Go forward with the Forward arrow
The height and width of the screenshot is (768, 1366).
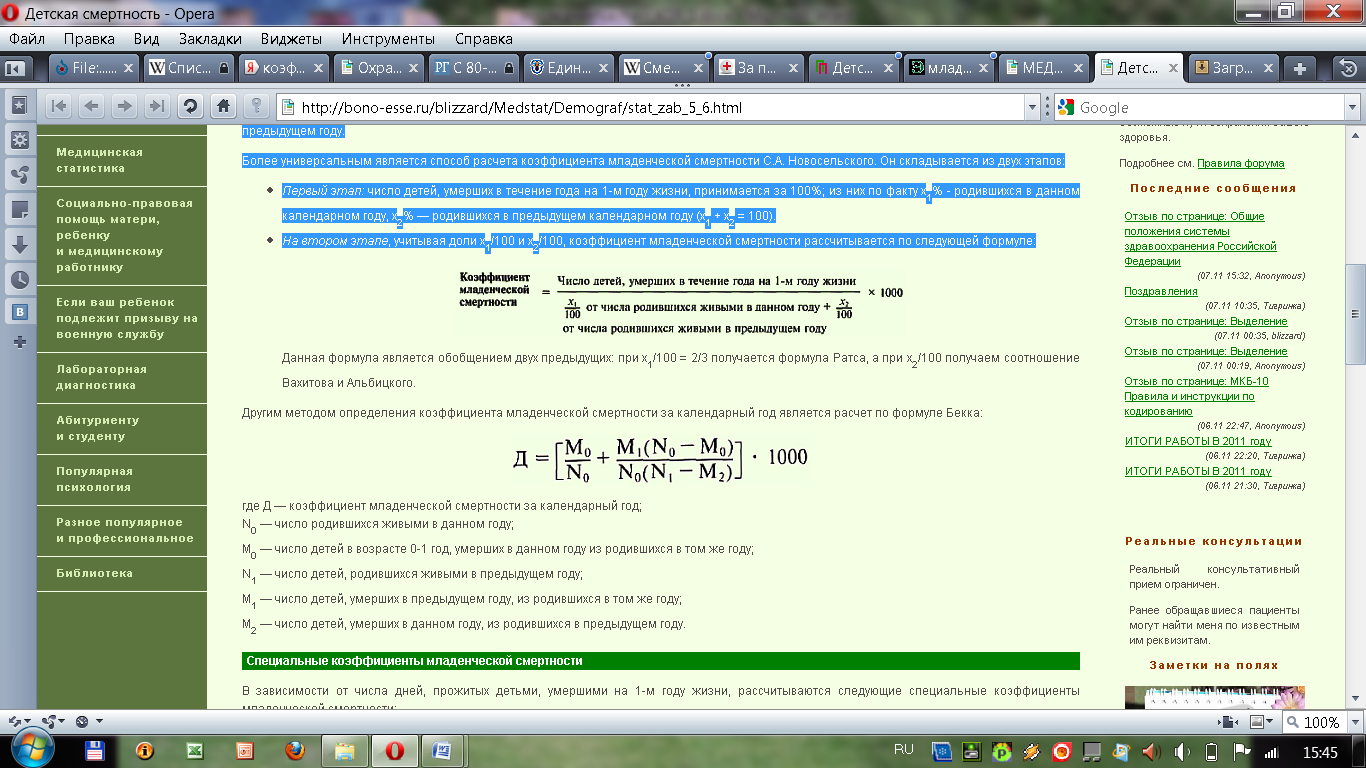pos(124,106)
